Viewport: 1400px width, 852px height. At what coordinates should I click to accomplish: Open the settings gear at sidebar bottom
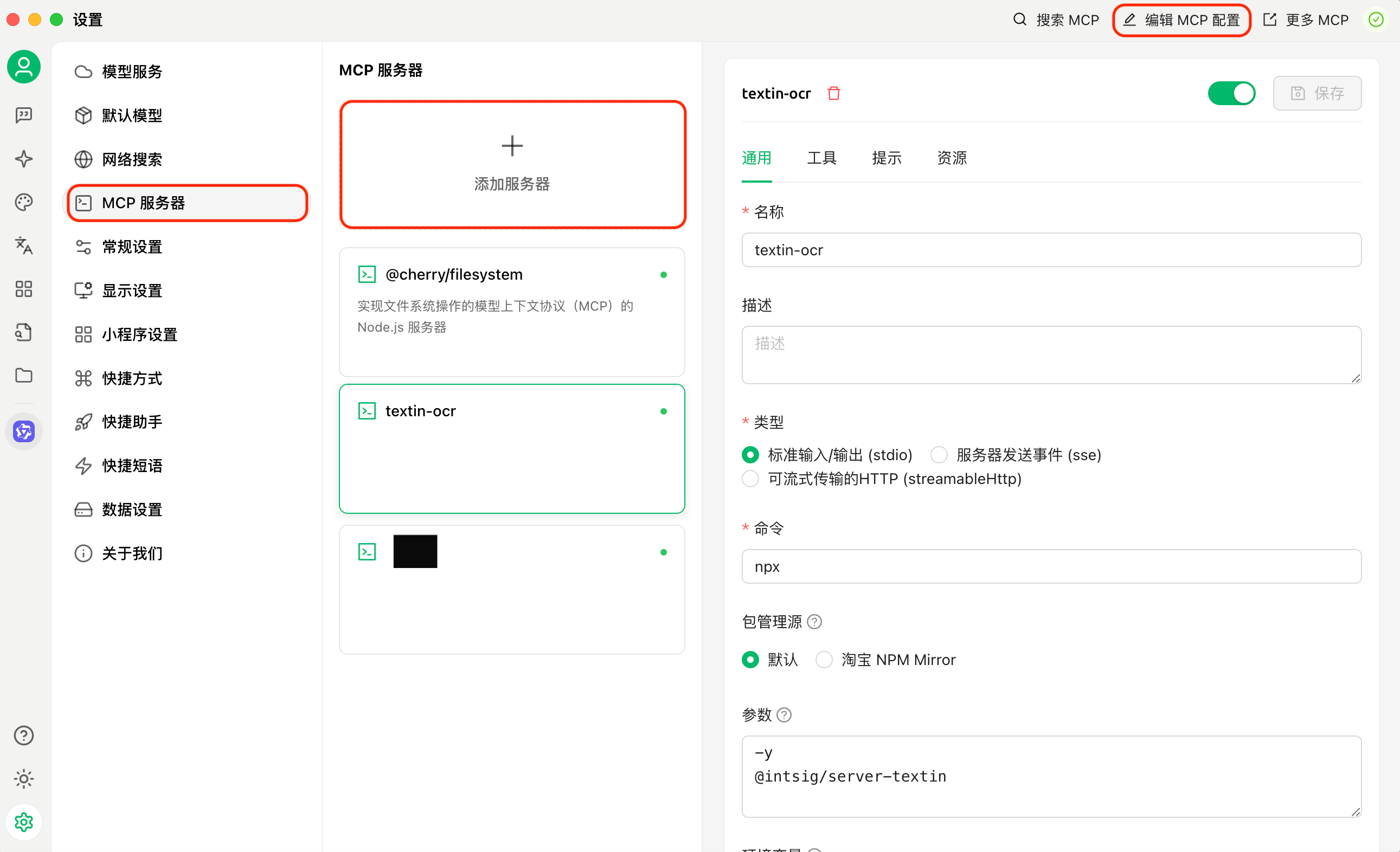point(23,822)
